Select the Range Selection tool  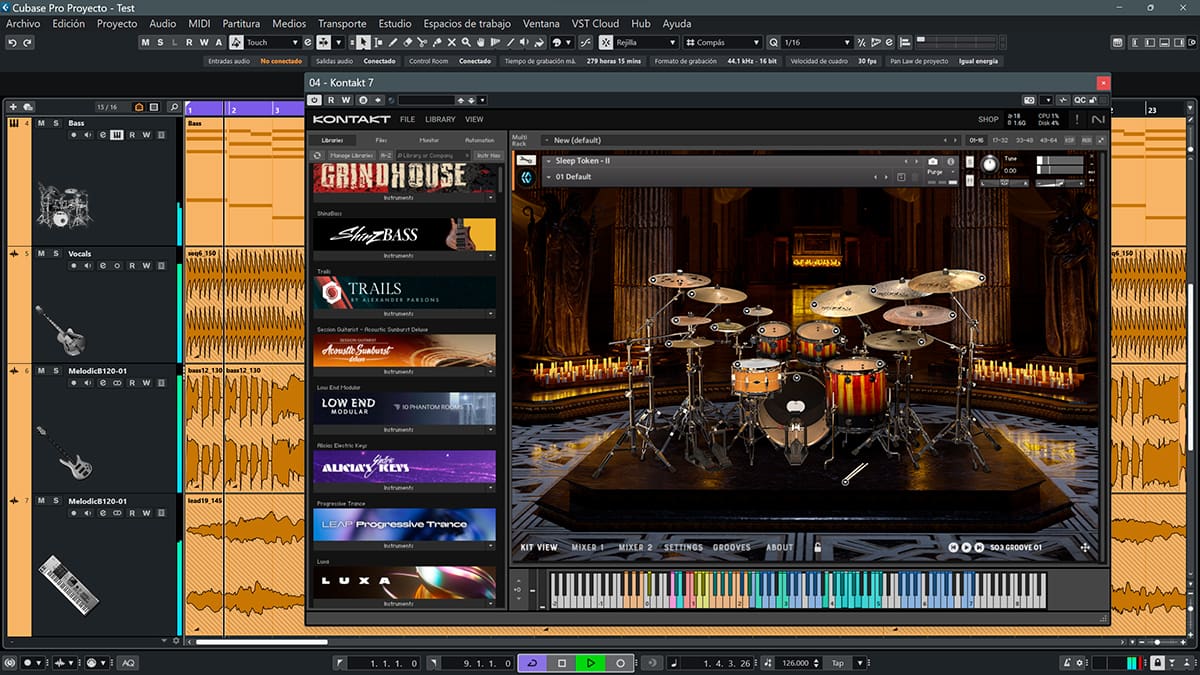(x=378, y=42)
